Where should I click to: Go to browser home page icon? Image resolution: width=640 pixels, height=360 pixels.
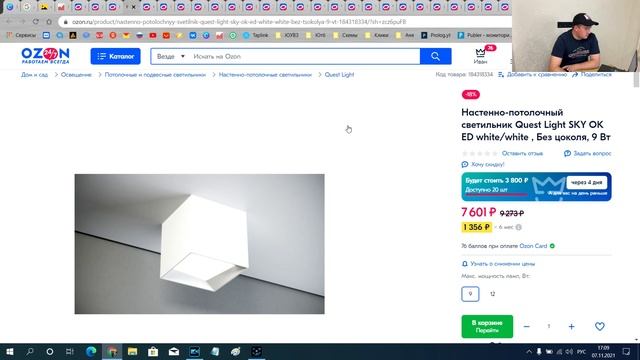[x=49, y=22]
